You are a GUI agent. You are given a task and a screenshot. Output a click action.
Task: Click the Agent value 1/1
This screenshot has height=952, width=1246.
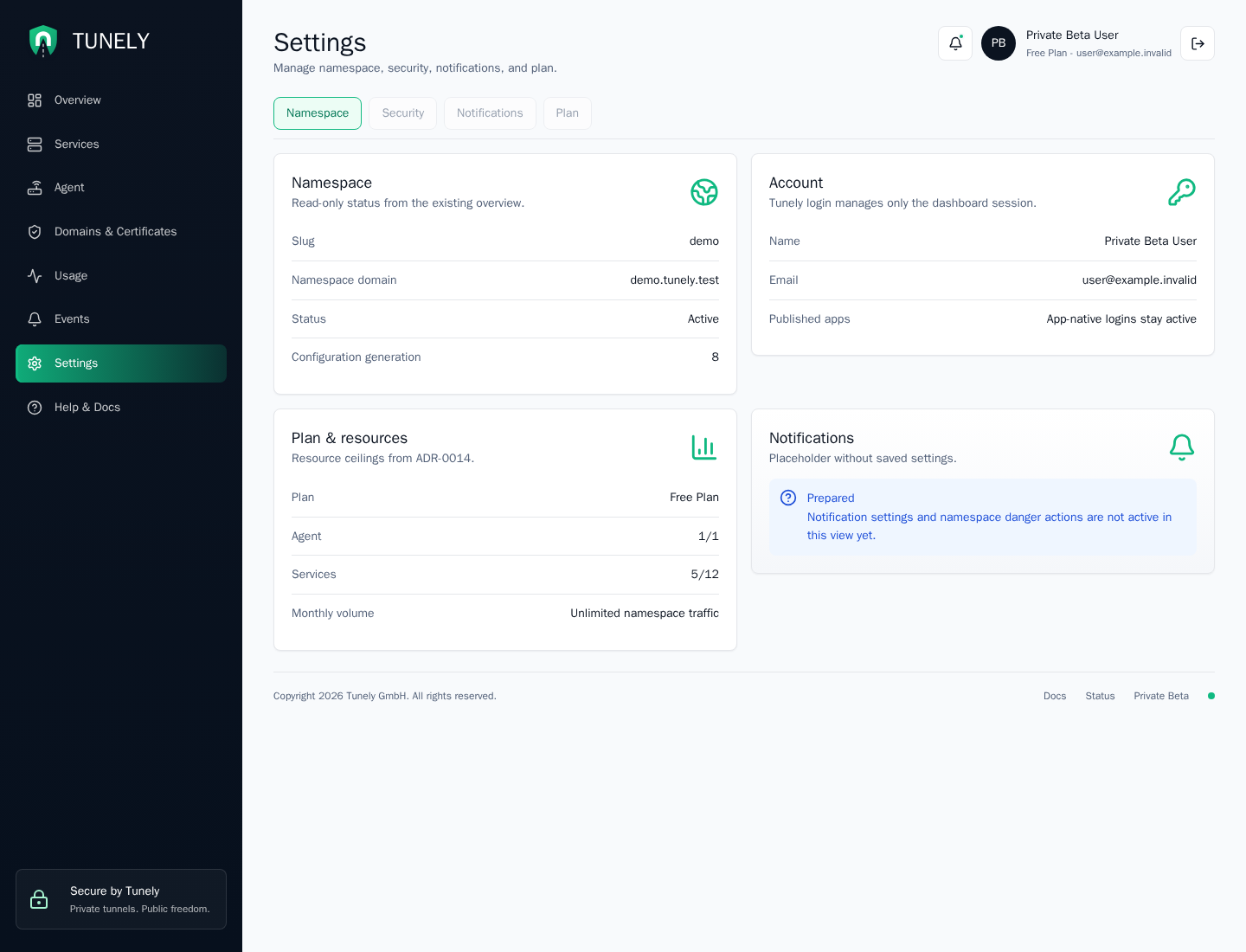[x=709, y=537]
